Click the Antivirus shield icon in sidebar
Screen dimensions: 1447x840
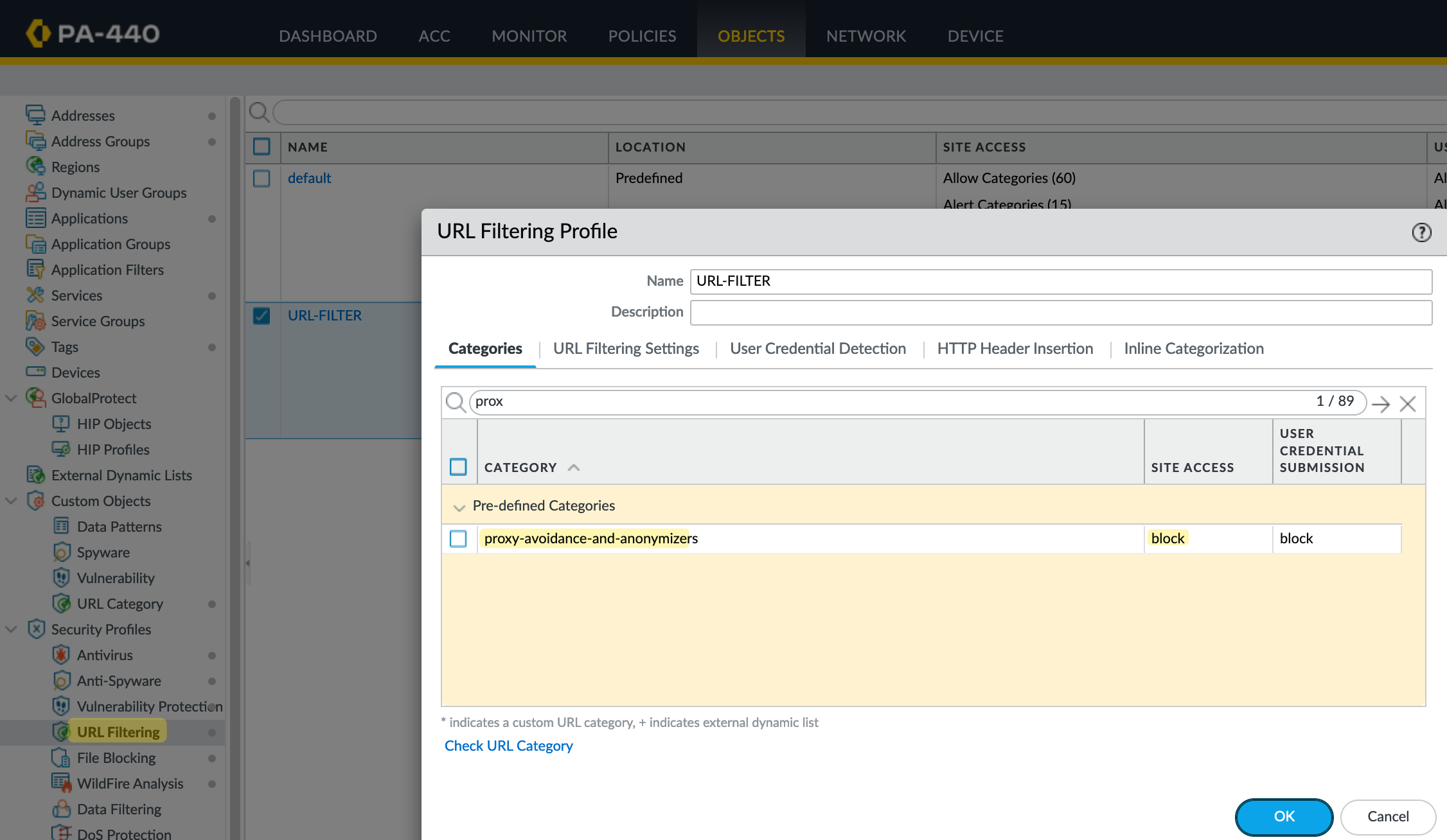[x=61, y=655]
